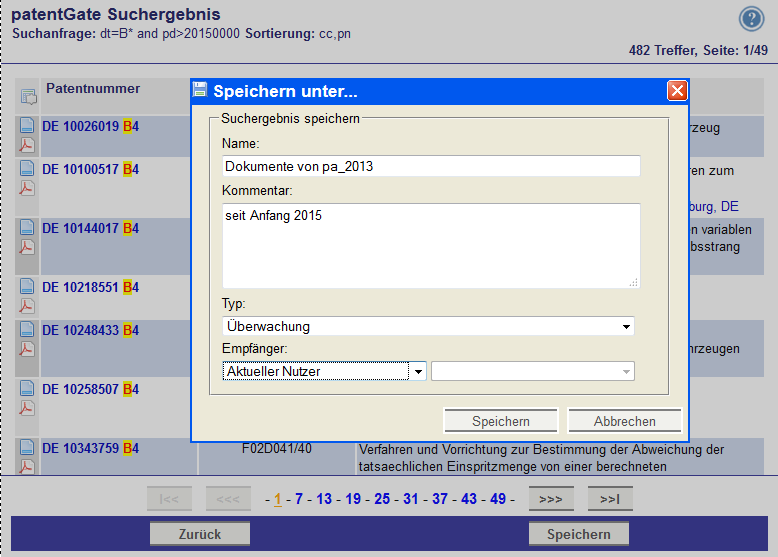Viewport: 778px width, 557px height.
Task: Click Abbrechen to cancel saving
Action: click(625, 421)
